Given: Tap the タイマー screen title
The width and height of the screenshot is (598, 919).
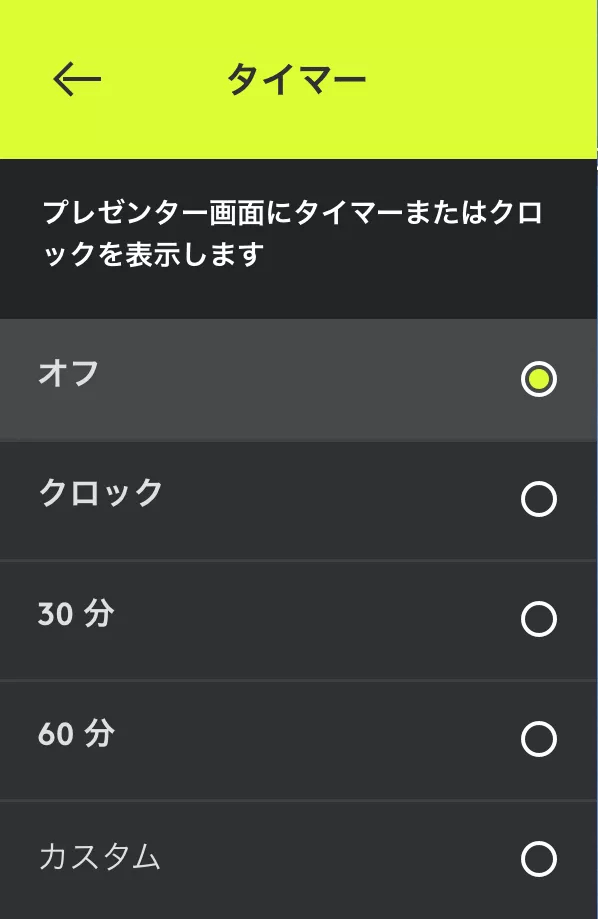Looking at the screenshot, I should coord(296,78).
